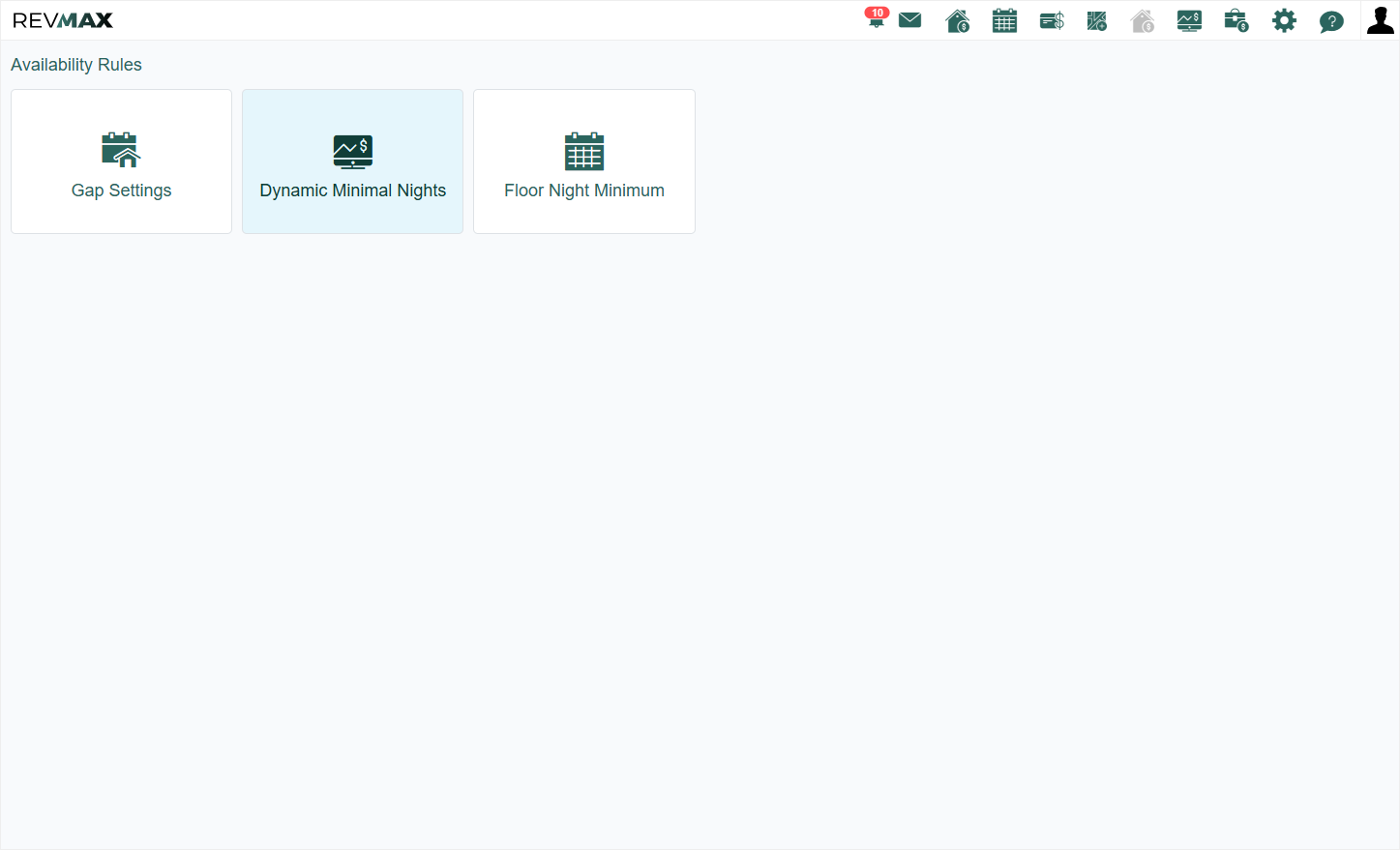The height and width of the screenshot is (850, 1400).
Task: Click the green house with dollar icon
Action: (958, 20)
